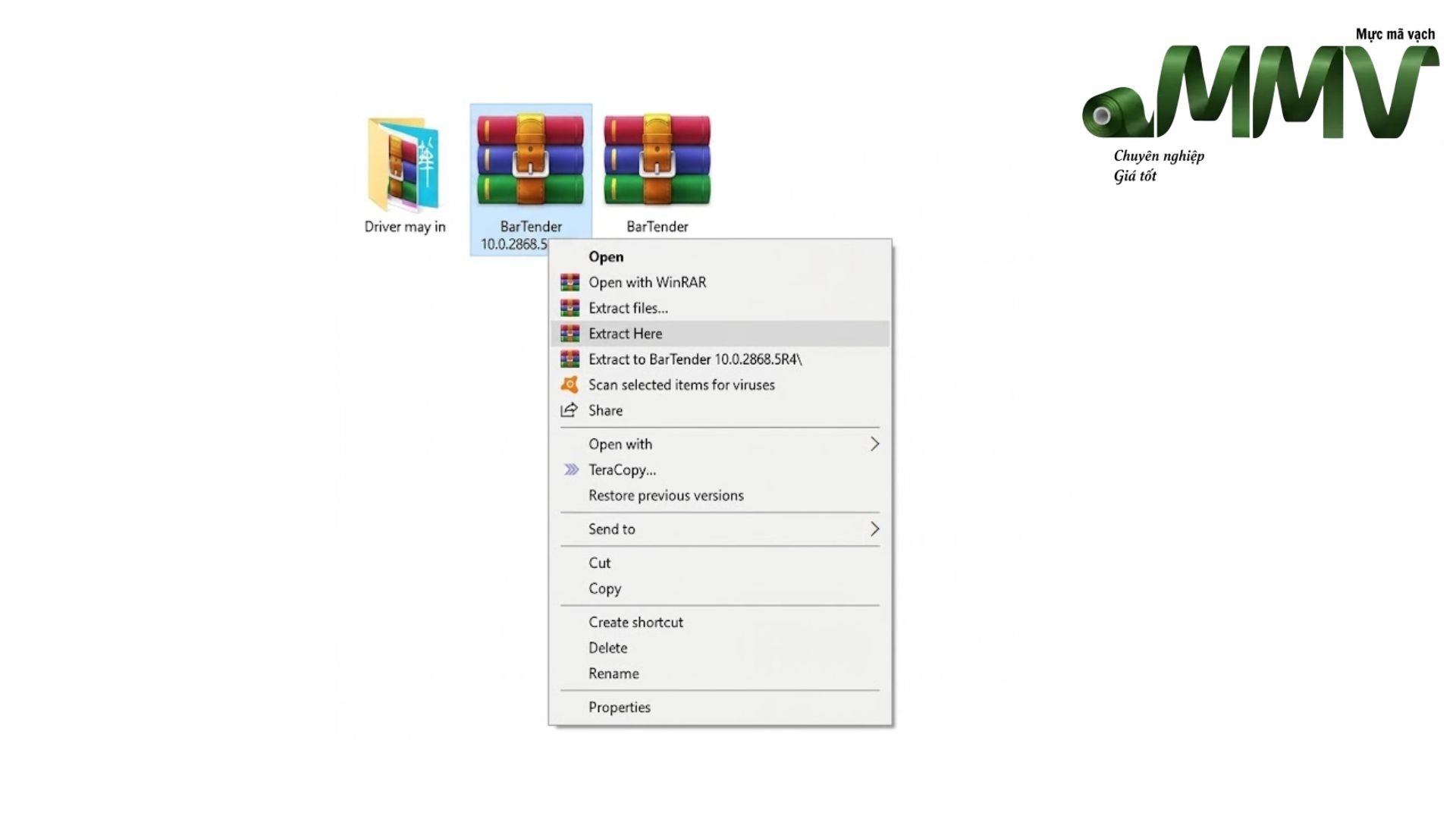Click the antivirus icon beside Scan selected items
Image resolution: width=1456 pixels, height=819 pixels.
tap(570, 385)
